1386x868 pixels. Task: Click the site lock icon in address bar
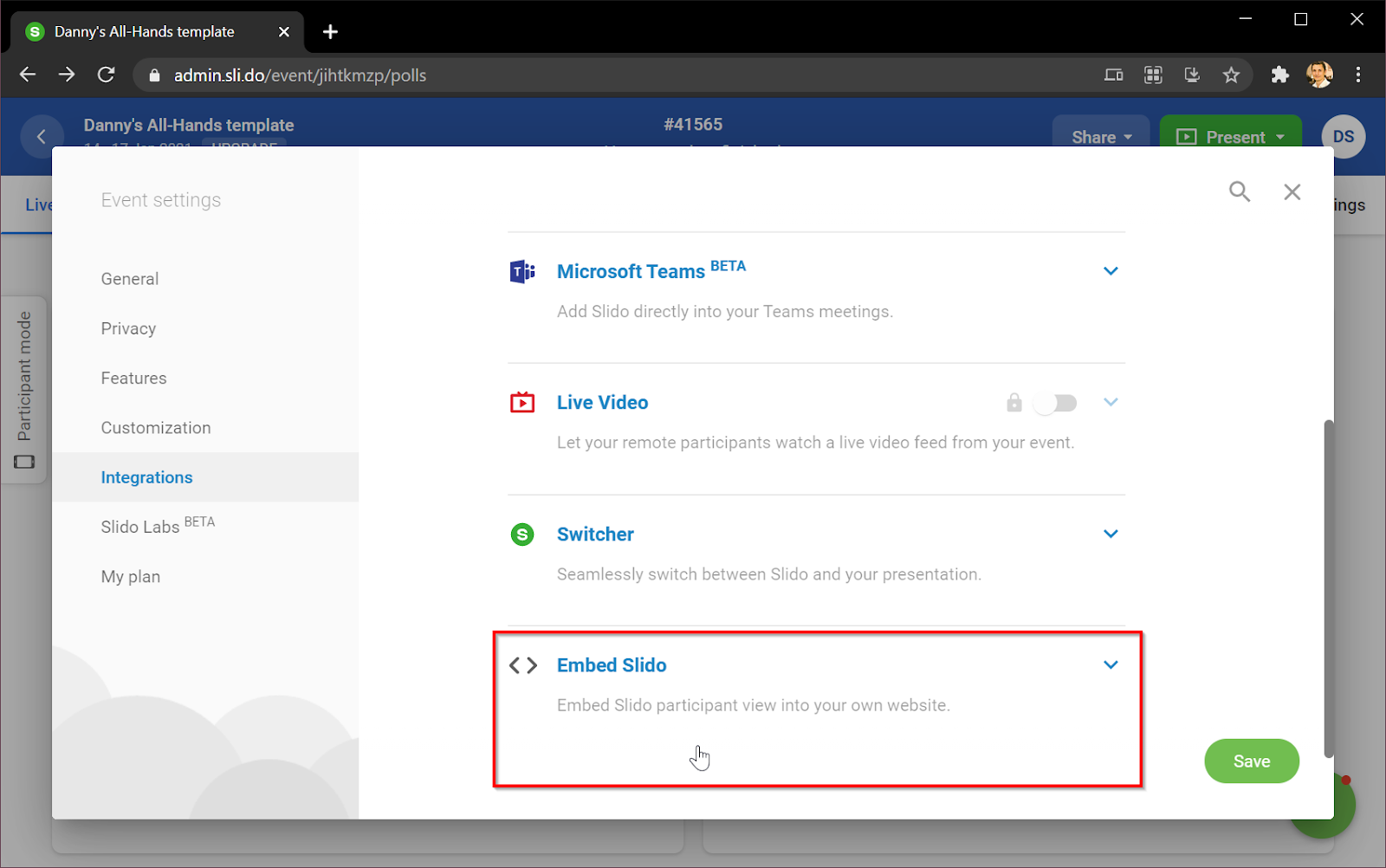154,75
